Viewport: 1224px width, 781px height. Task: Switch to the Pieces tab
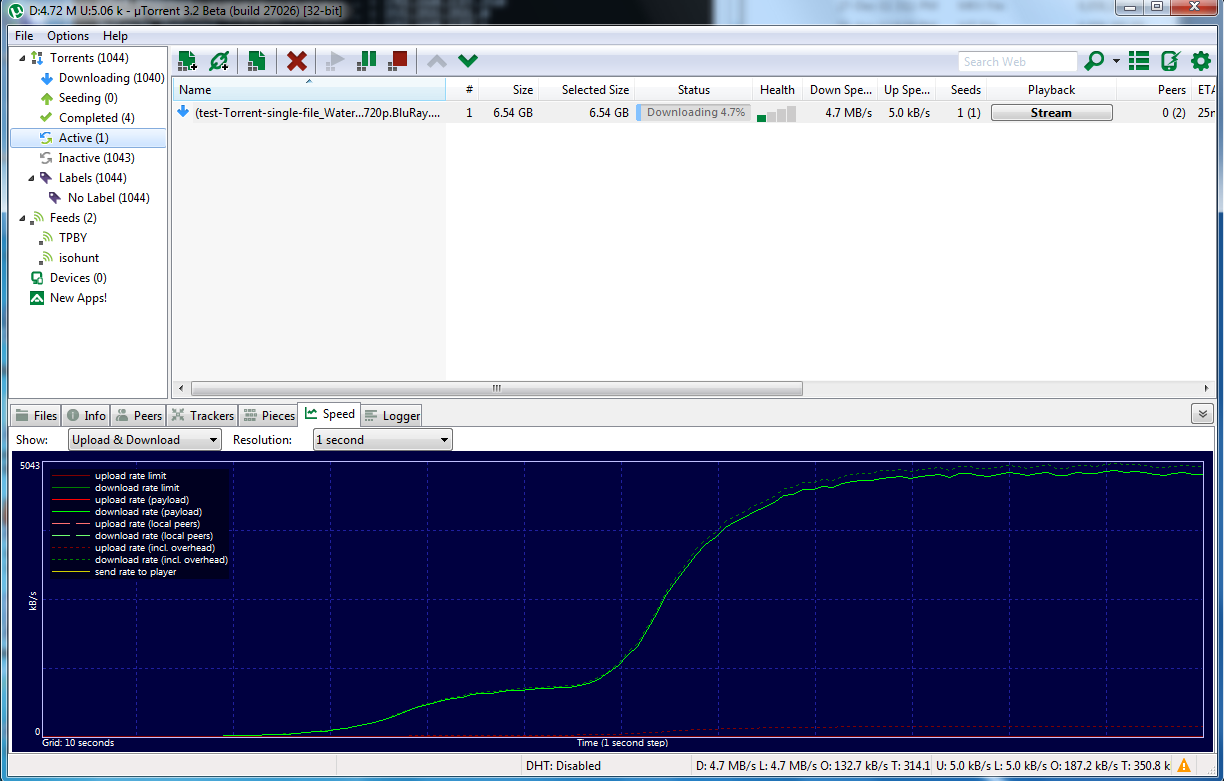(268, 415)
